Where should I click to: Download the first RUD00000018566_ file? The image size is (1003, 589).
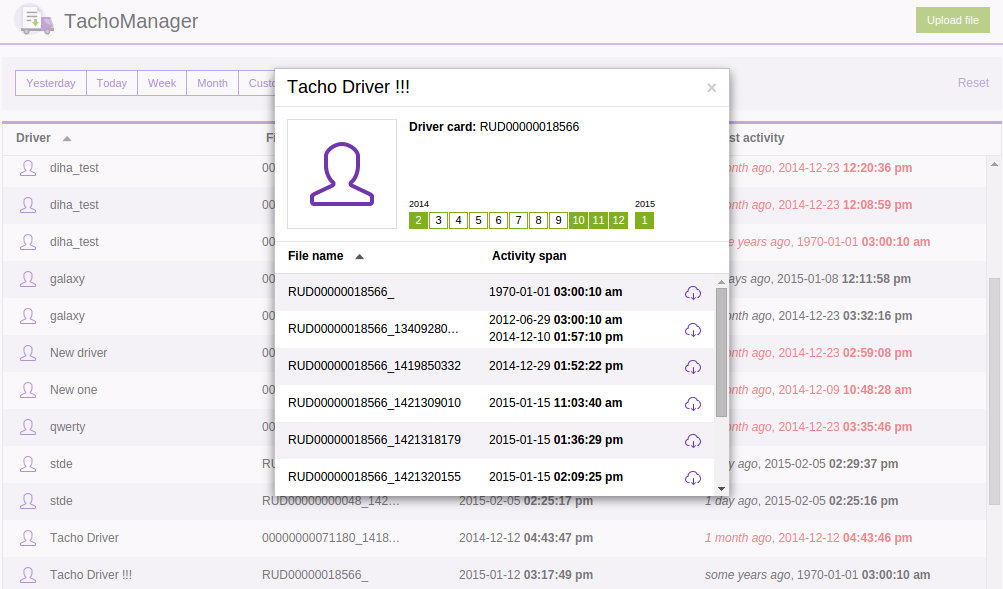click(693, 292)
